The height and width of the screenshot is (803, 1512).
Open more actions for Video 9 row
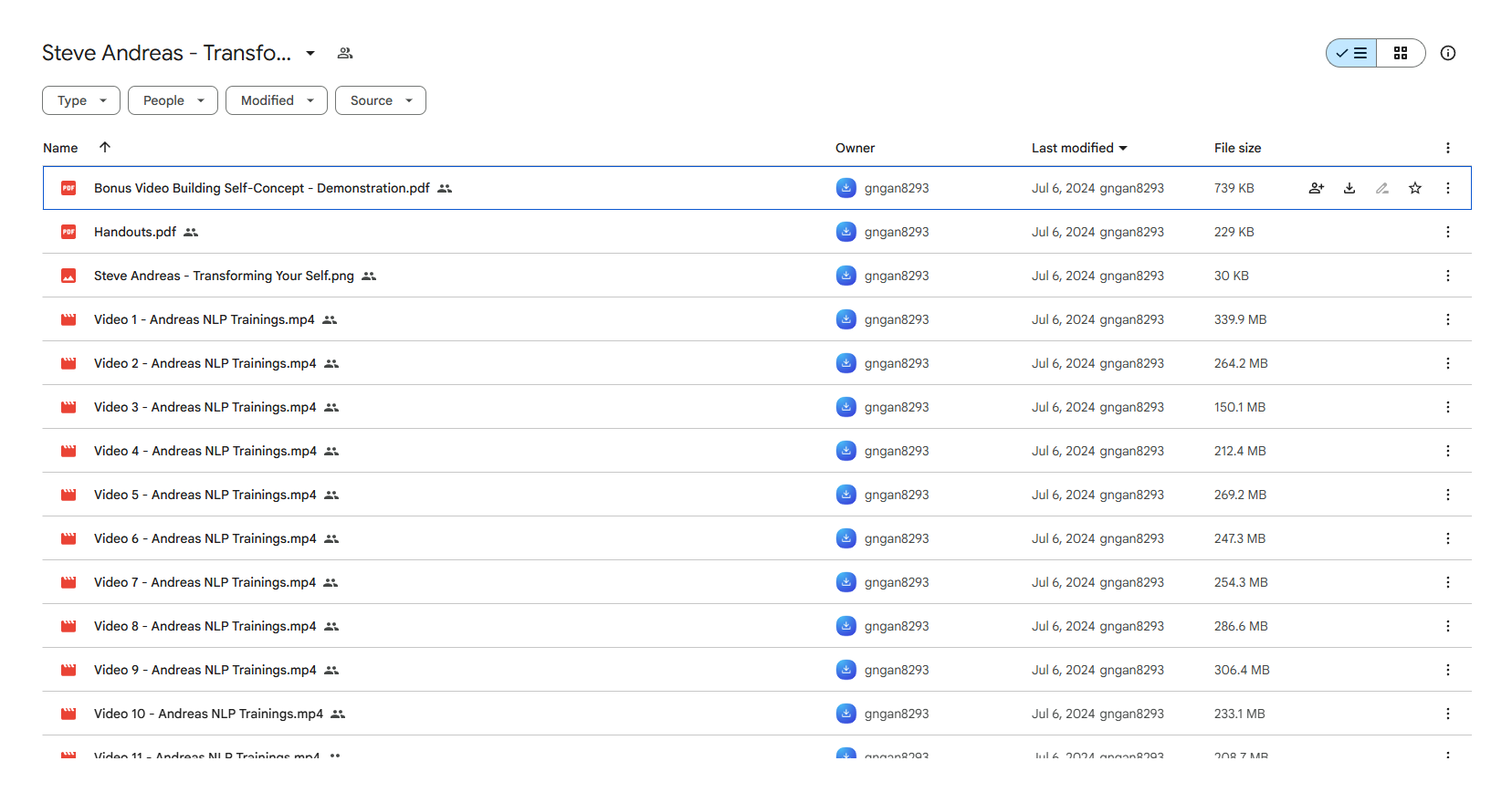coord(1448,670)
